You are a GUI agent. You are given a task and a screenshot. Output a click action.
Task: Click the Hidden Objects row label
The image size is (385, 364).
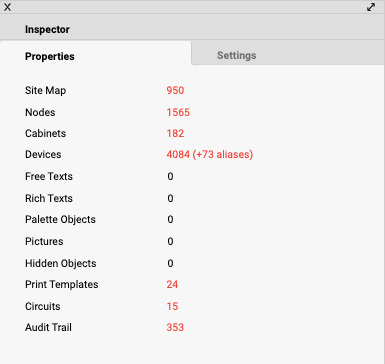tap(61, 263)
